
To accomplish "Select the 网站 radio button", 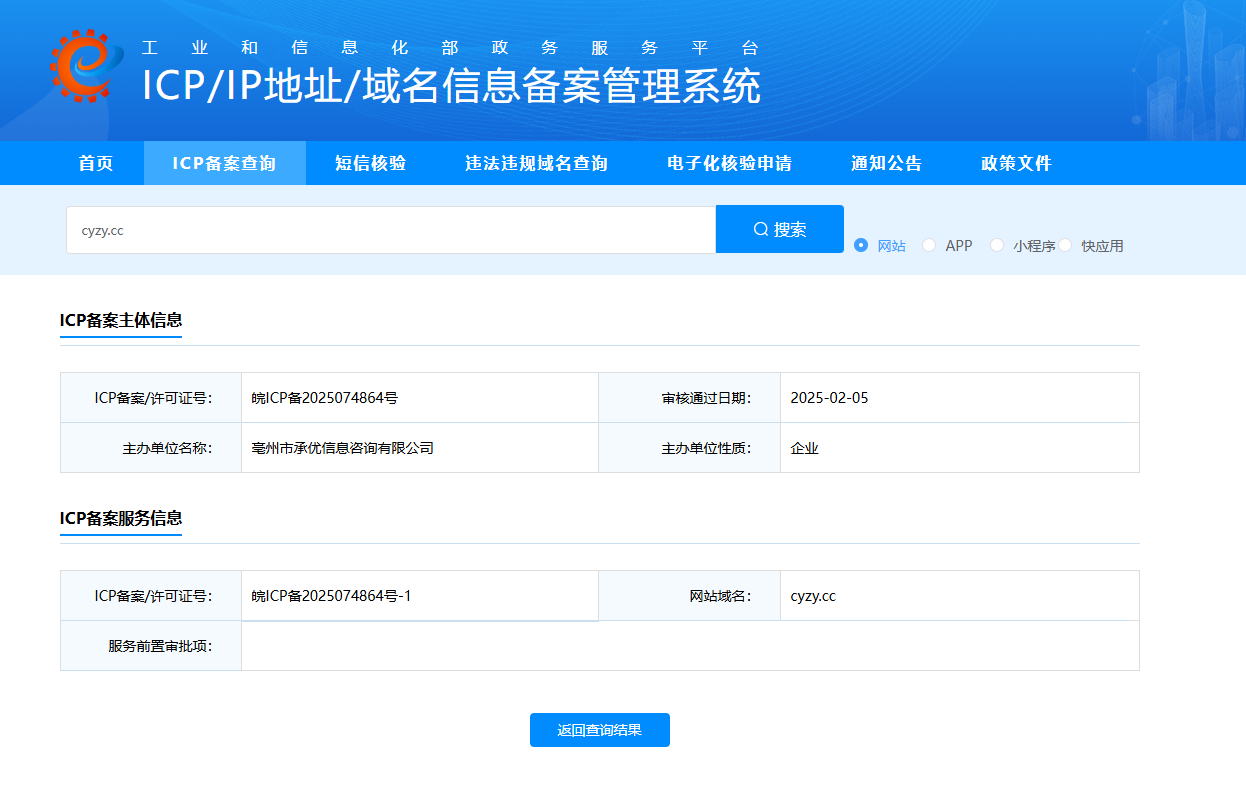I will (x=861, y=245).
